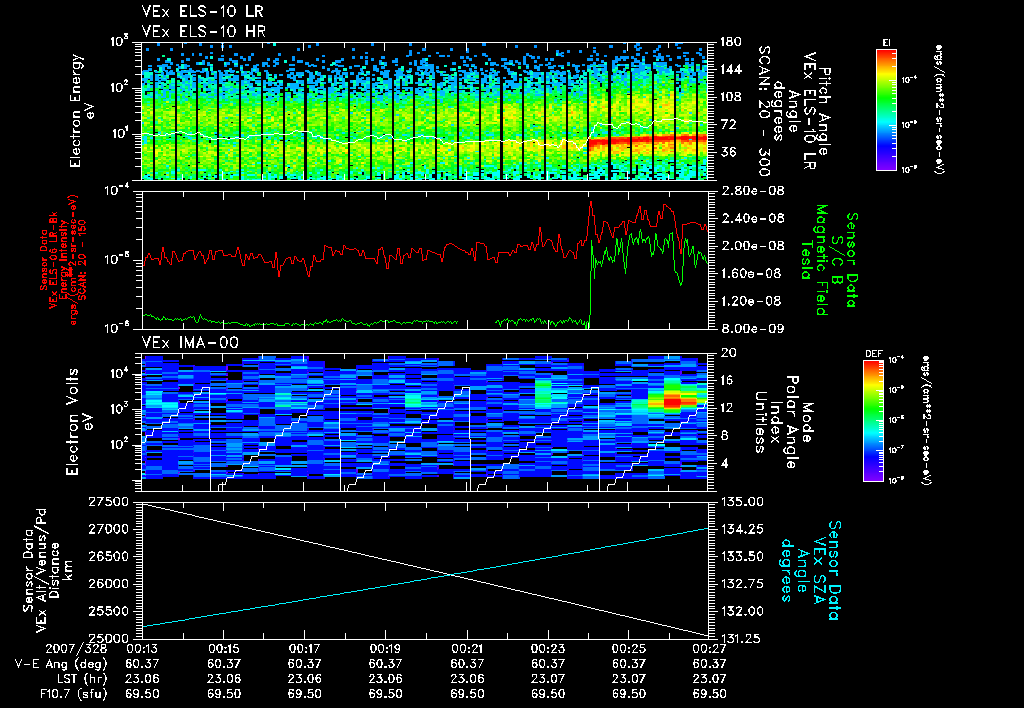The image size is (1024, 708).
Task: Click the '36' pitch angle tick label
Action: click(x=728, y=152)
